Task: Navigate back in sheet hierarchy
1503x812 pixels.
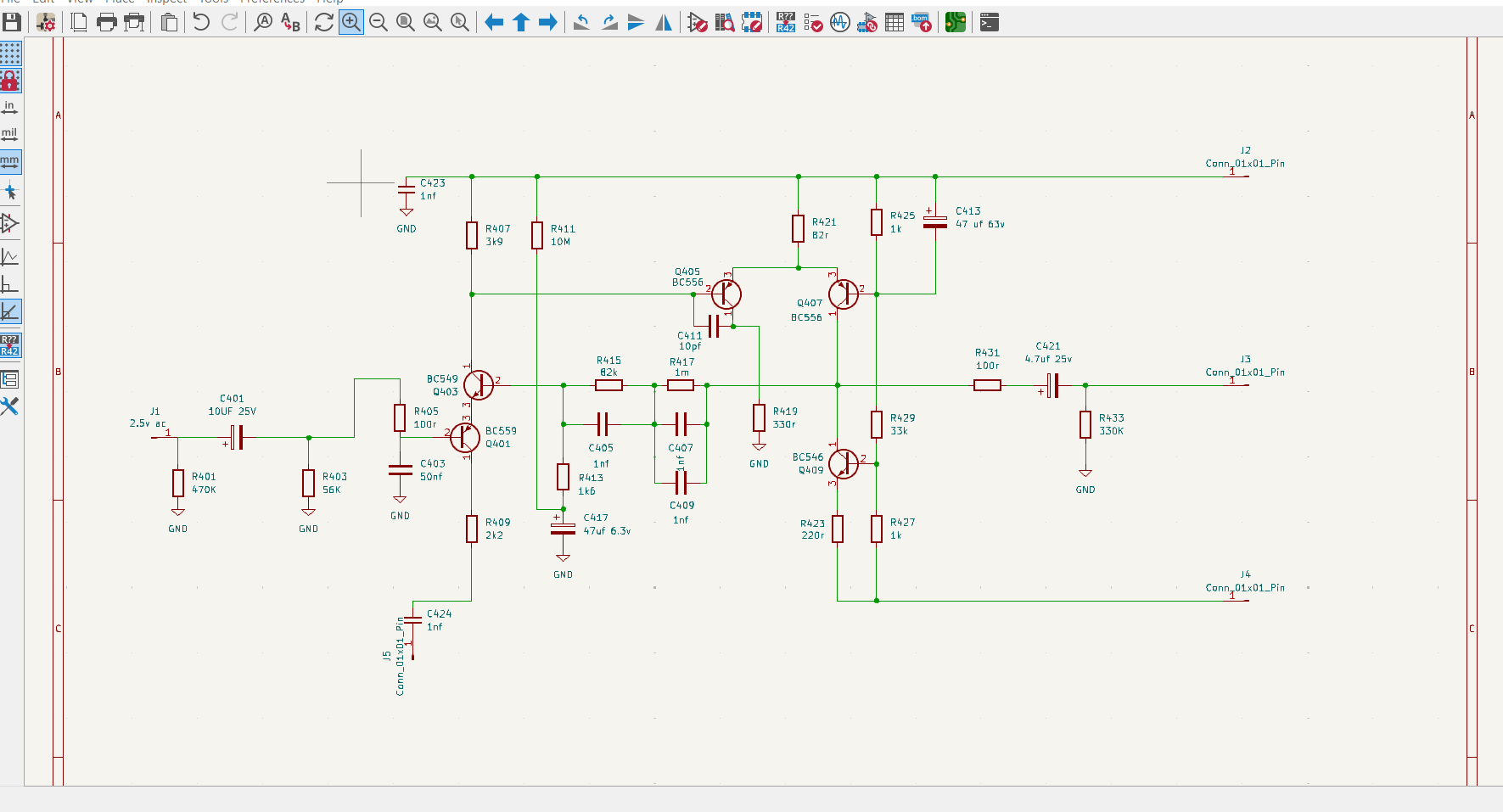Action: 494,22
